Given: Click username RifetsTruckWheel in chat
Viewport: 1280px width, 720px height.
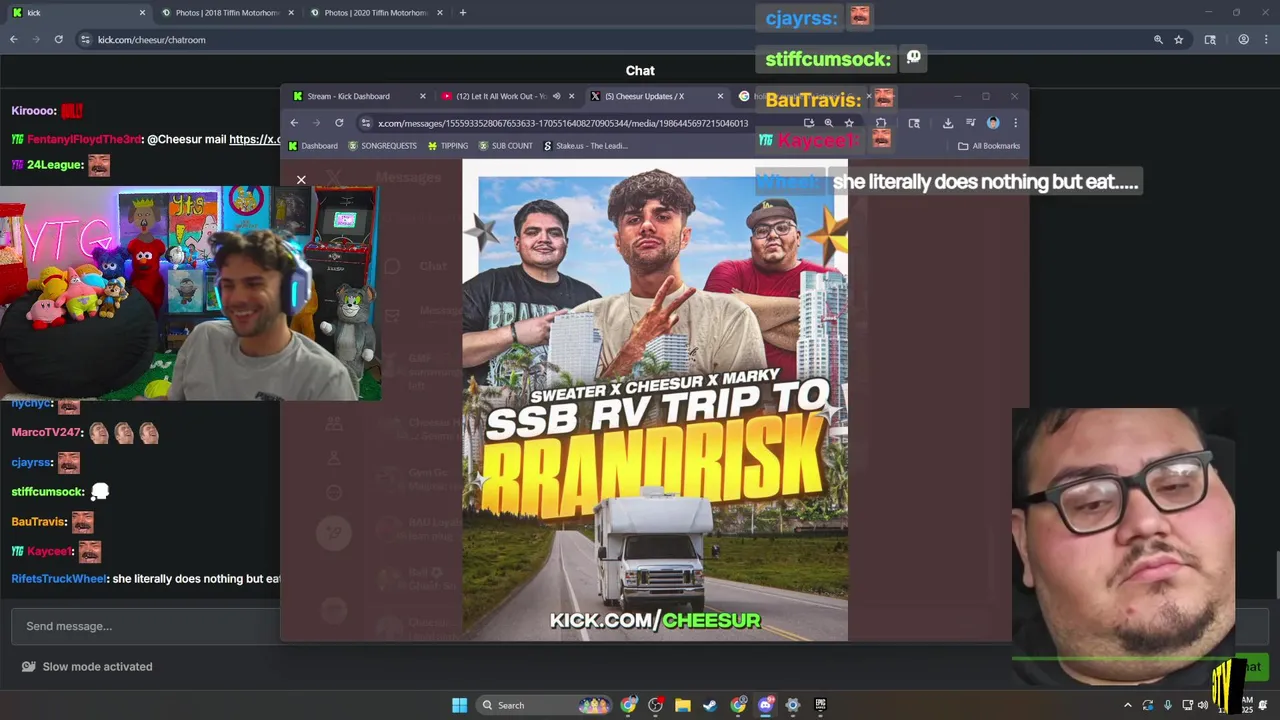Looking at the screenshot, I should [58, 579].
